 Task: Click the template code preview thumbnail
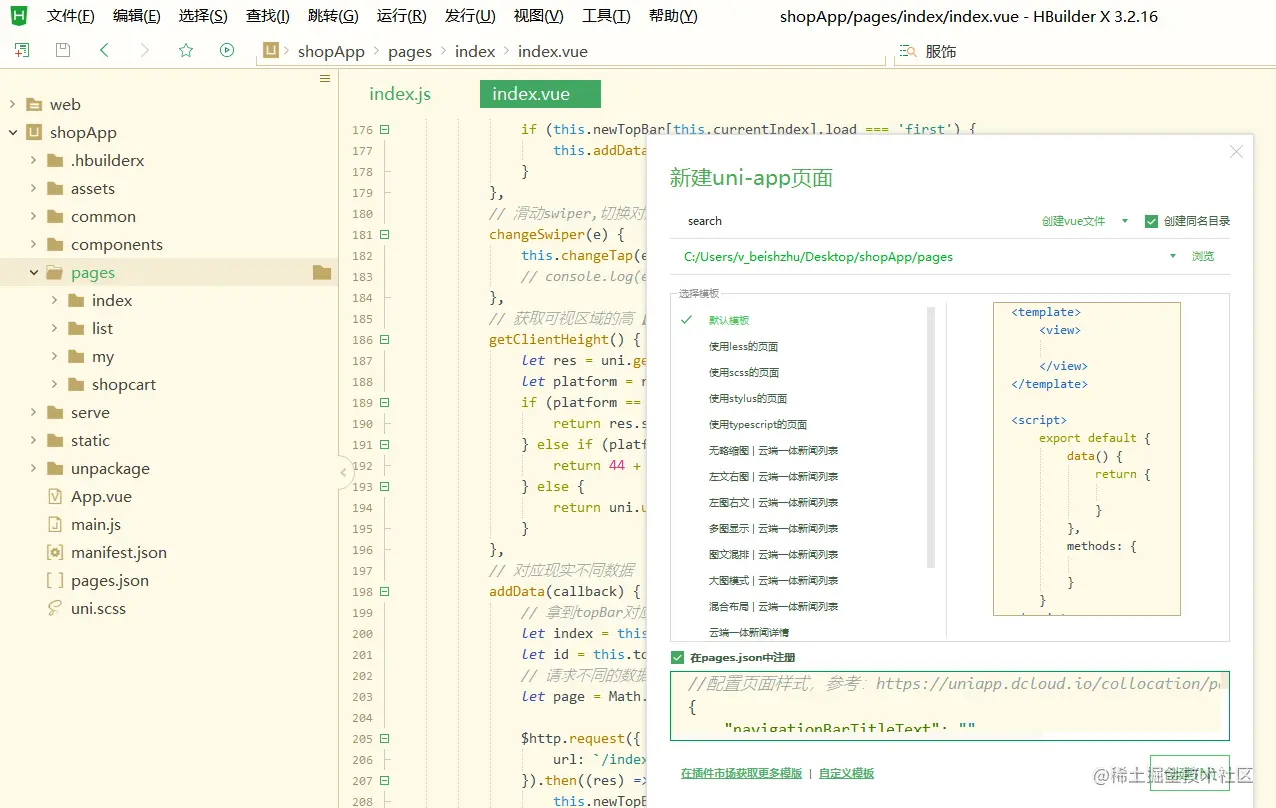coord(1087,459)
